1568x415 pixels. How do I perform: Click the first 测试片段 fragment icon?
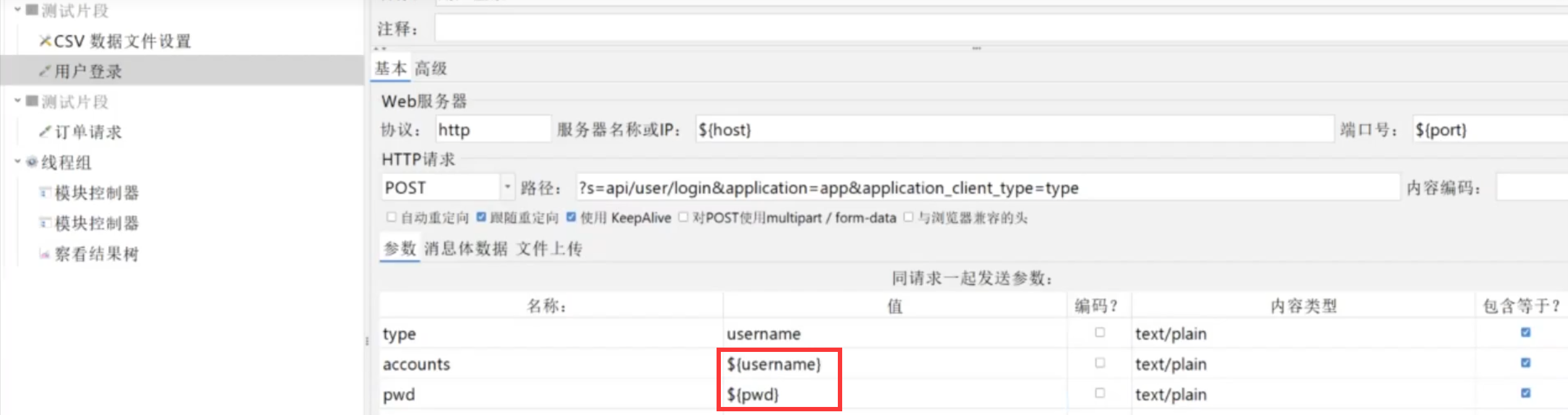tap(32, 10)
